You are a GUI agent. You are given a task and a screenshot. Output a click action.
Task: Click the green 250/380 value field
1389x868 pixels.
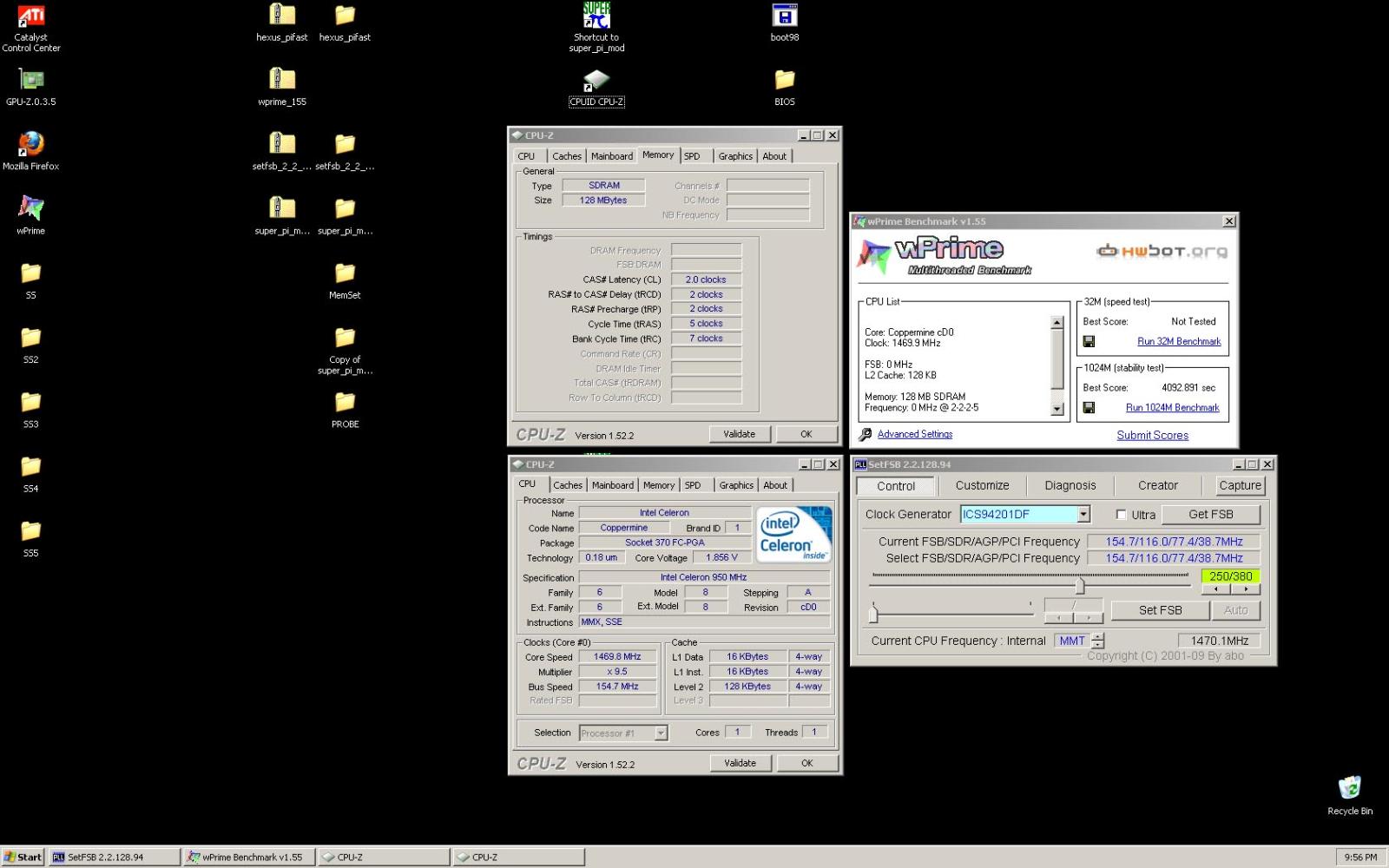click(x=1230, y=576)
